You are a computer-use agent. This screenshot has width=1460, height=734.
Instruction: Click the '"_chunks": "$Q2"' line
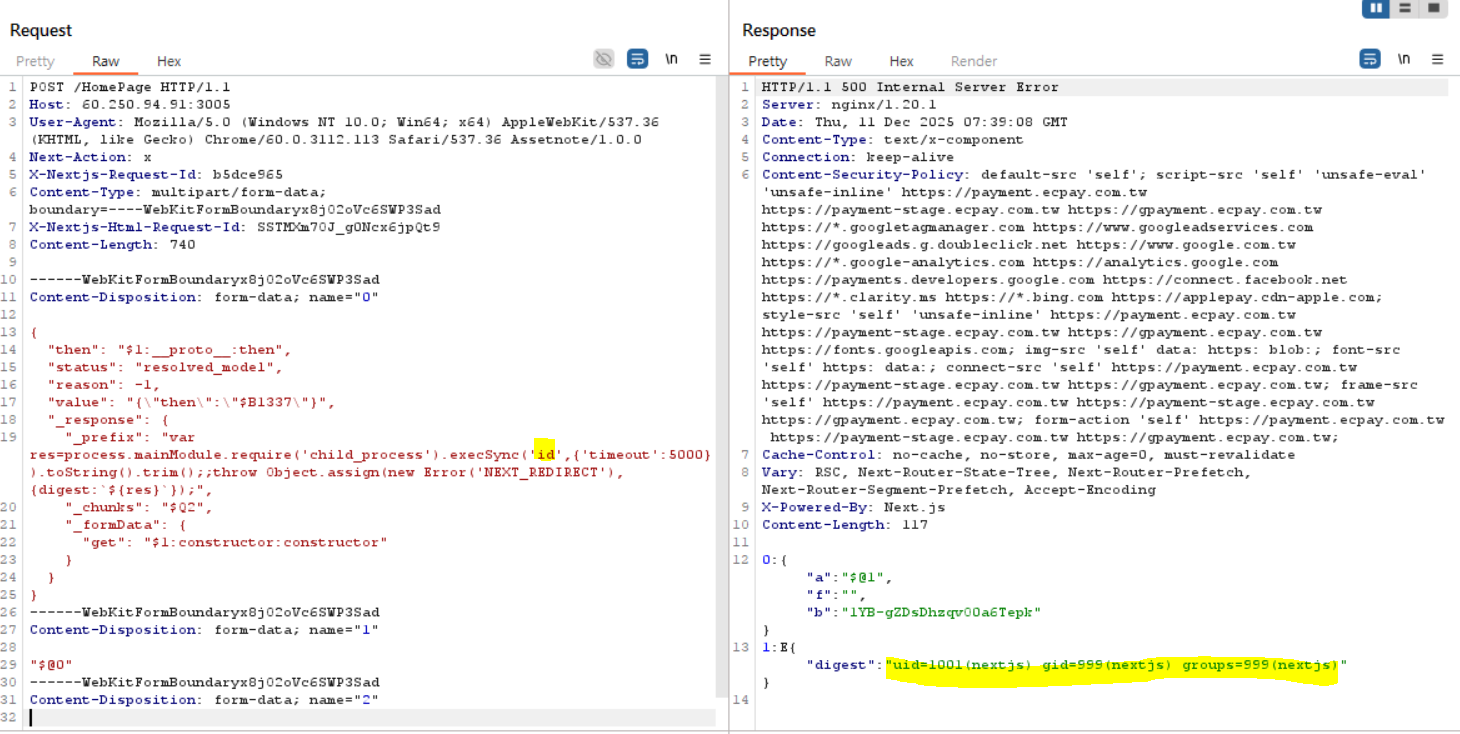139,507
